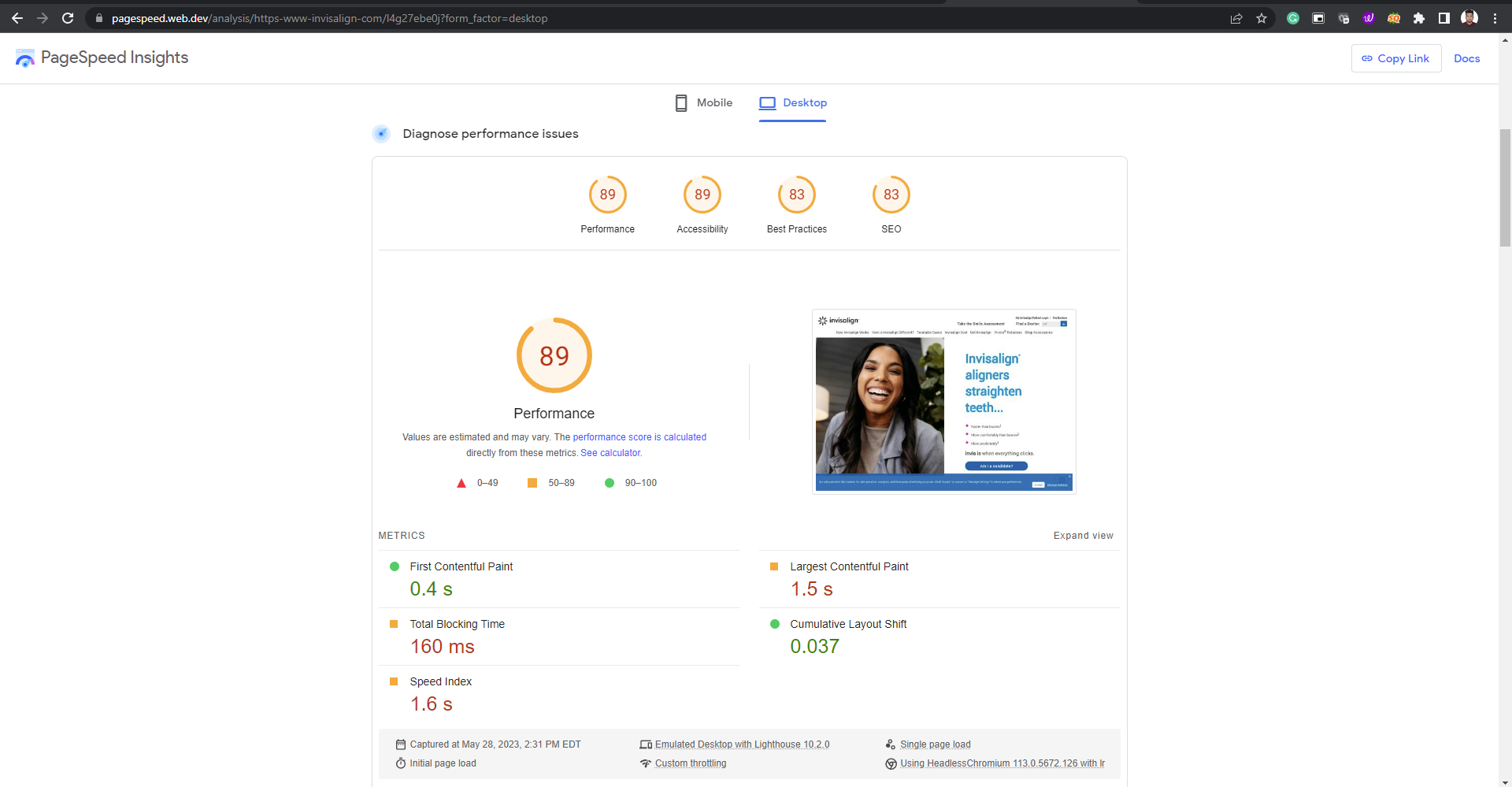Click Using HeadlessChromium version text
The width and height of the screenshot is (1512, 787).
(x=1002, y=763)
